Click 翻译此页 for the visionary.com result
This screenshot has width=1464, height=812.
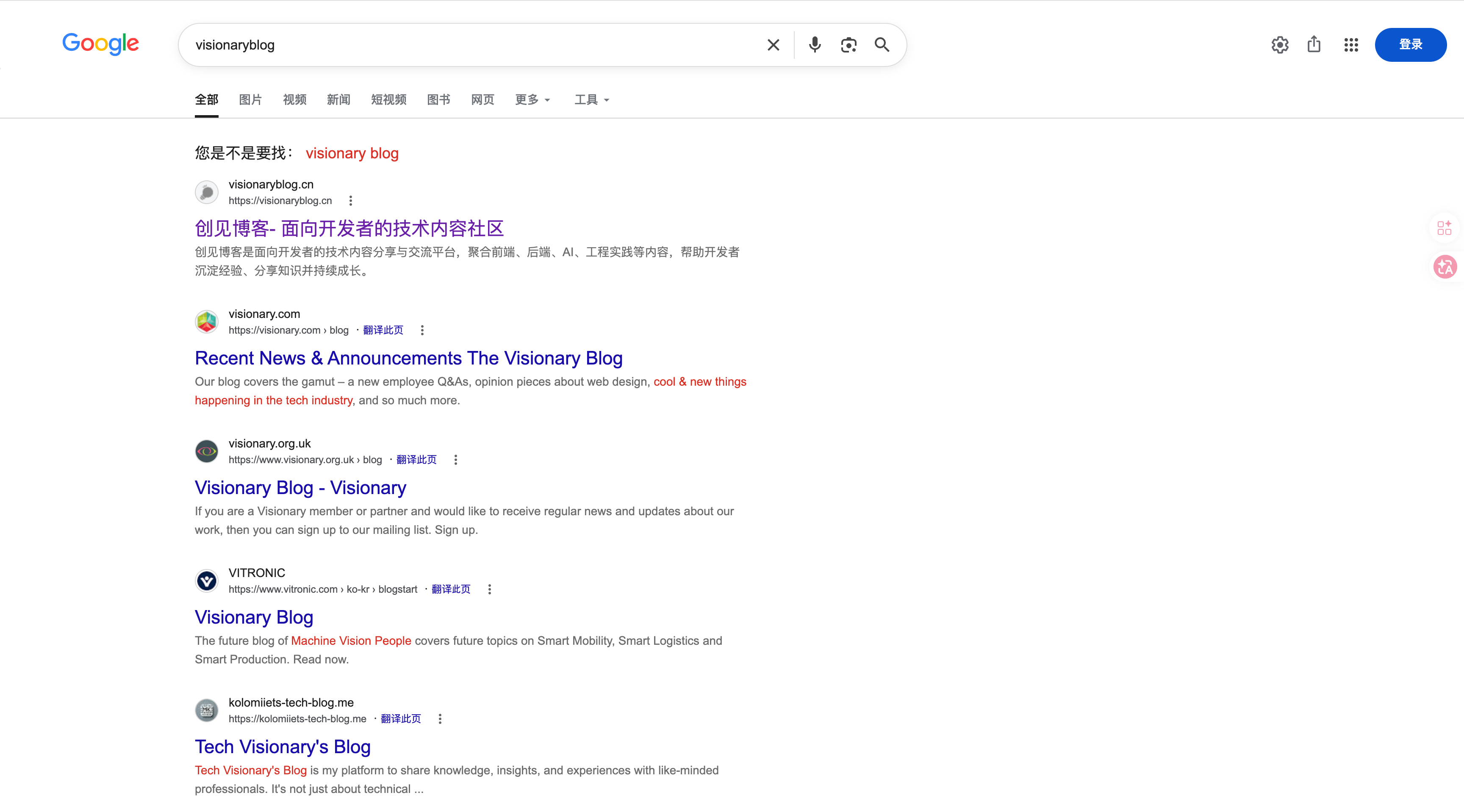pos(383,331)
